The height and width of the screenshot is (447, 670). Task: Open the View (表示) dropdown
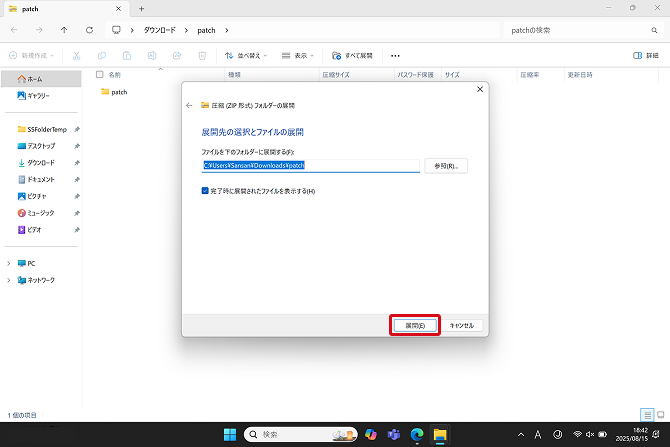298,56
